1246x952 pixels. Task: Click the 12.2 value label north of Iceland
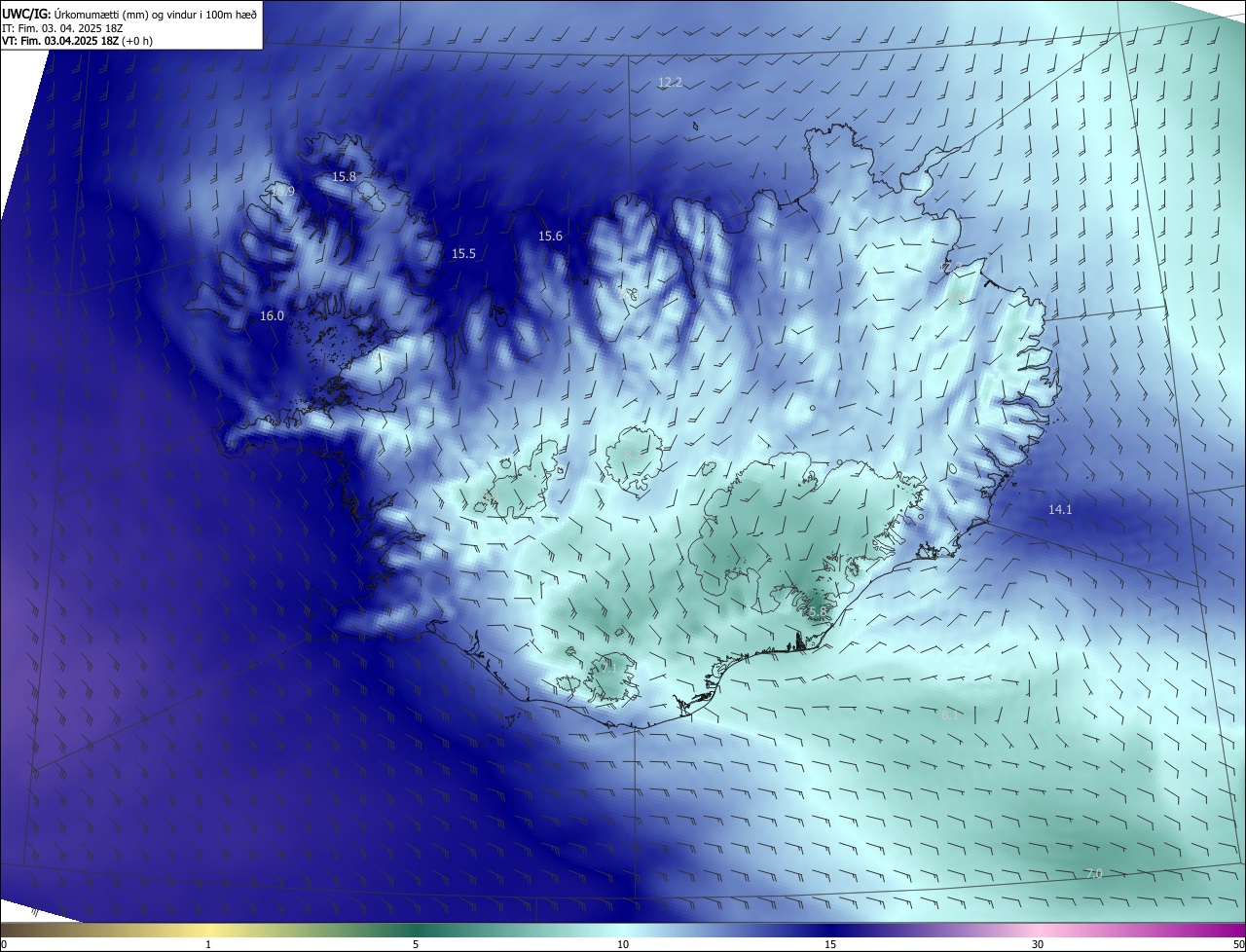coord(670,82)
